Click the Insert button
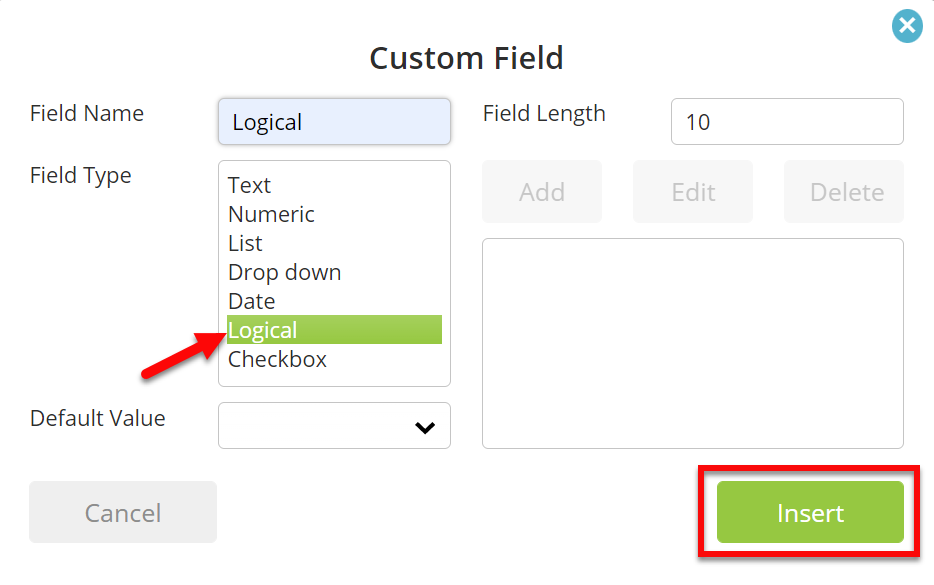 [x=810, y=512]
